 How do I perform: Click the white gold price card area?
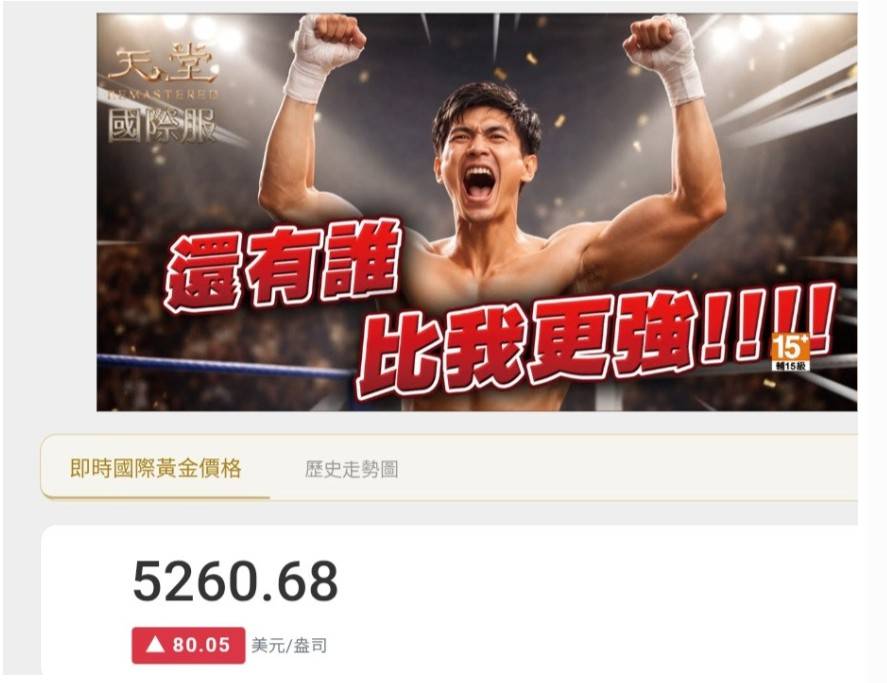click(450, 600)
